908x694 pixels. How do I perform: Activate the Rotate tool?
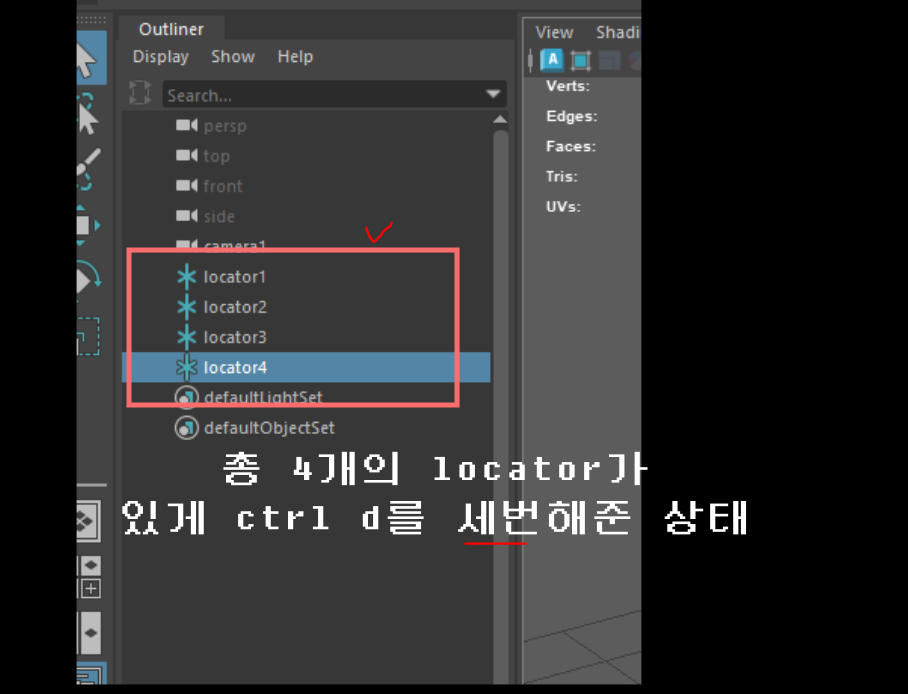click(88, 280)
